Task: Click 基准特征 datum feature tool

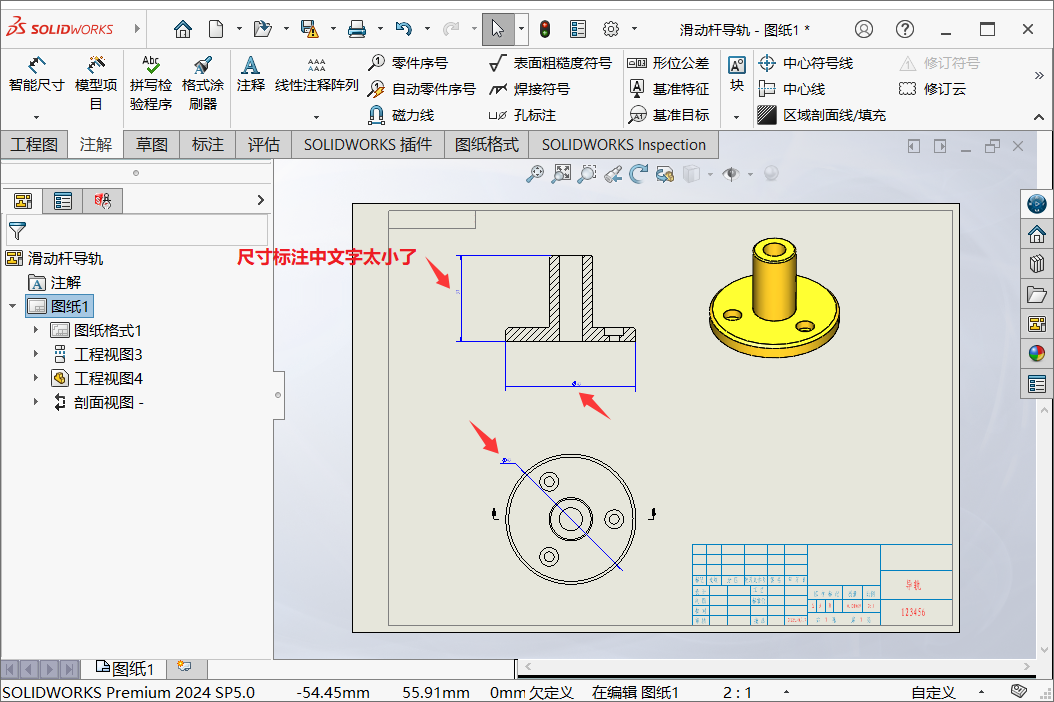Action: [668, 89]
